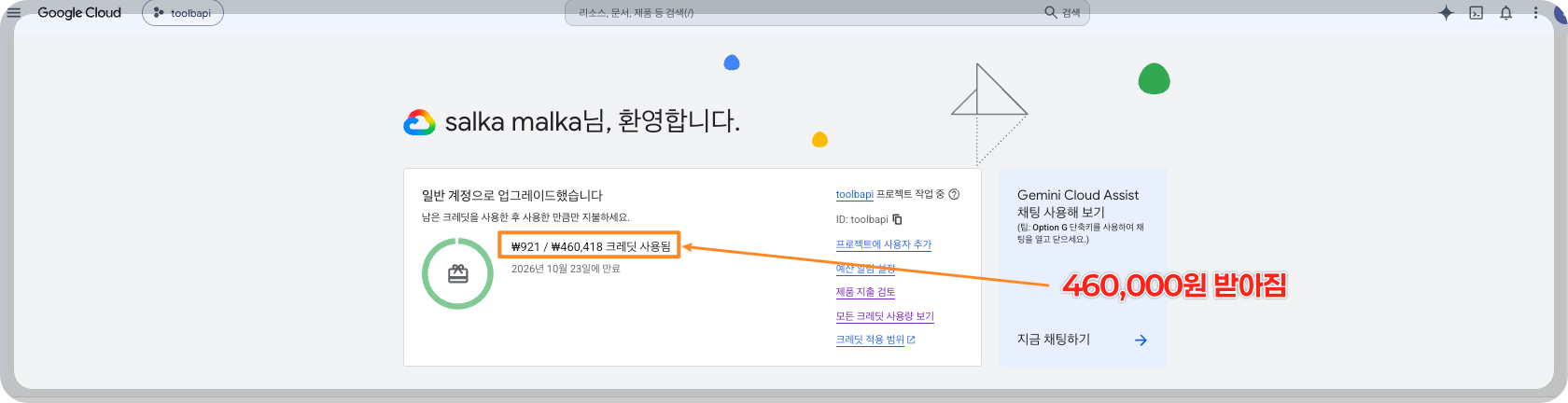Screen dimensions: 1568x403
Task: Click the arrow next to 지금 채팅하기
Action: click(x=1141, y=340)
